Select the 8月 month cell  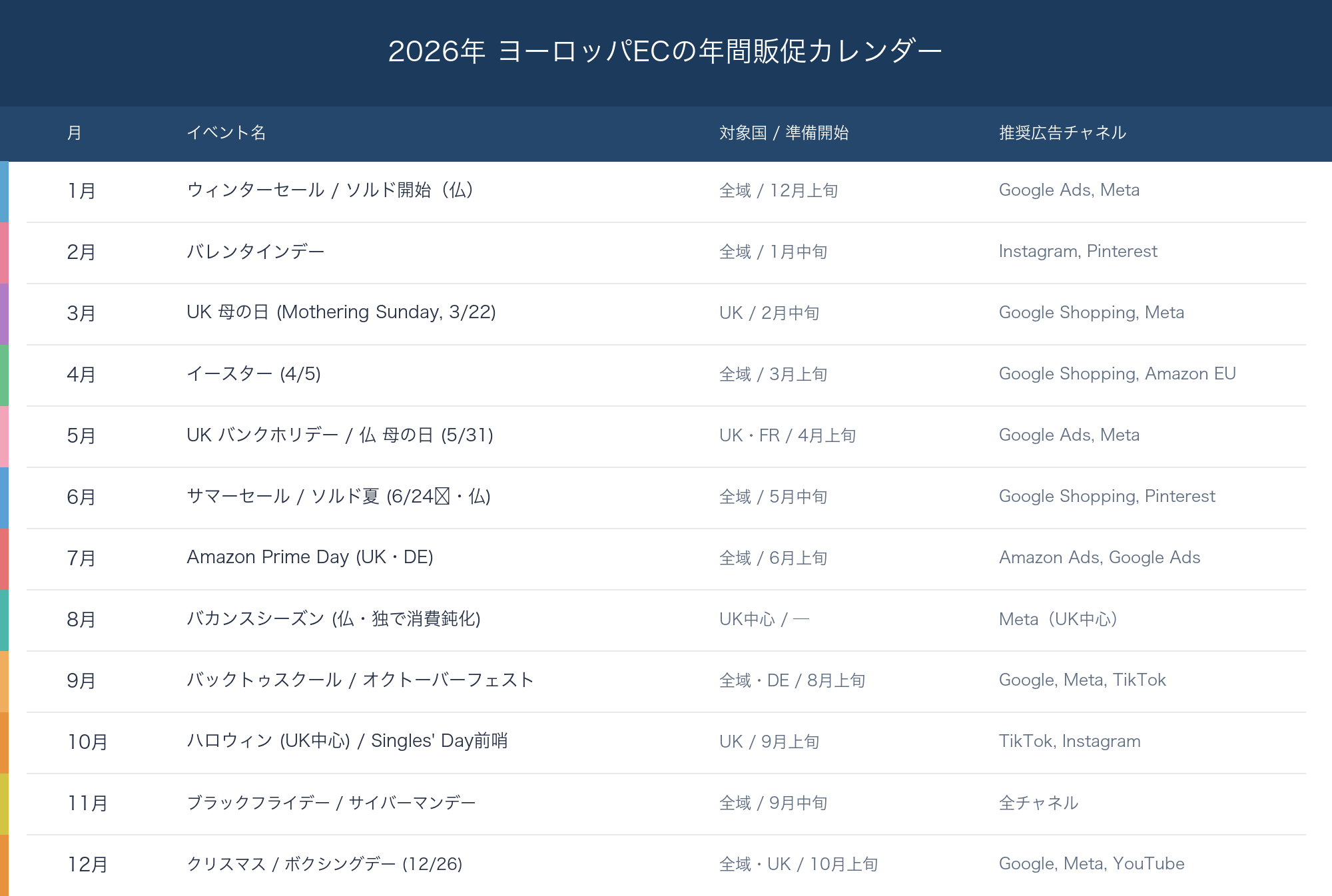[x=81, y=620]
